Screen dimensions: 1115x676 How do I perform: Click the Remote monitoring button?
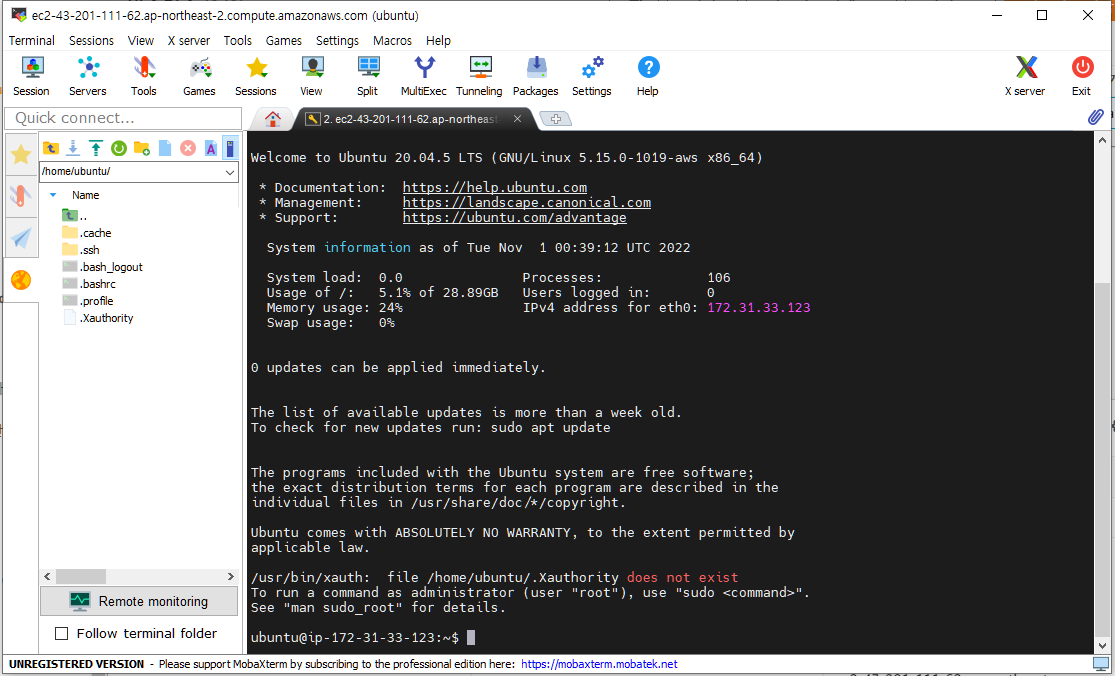[139, 601]
